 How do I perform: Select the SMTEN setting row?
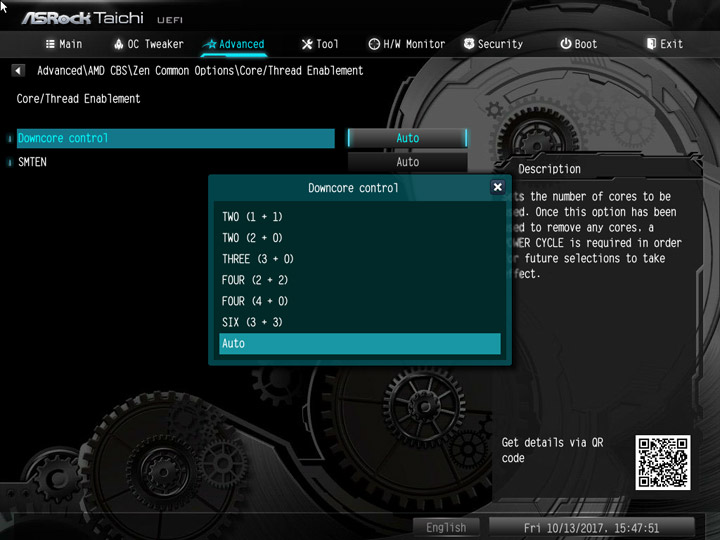(175, 162)
